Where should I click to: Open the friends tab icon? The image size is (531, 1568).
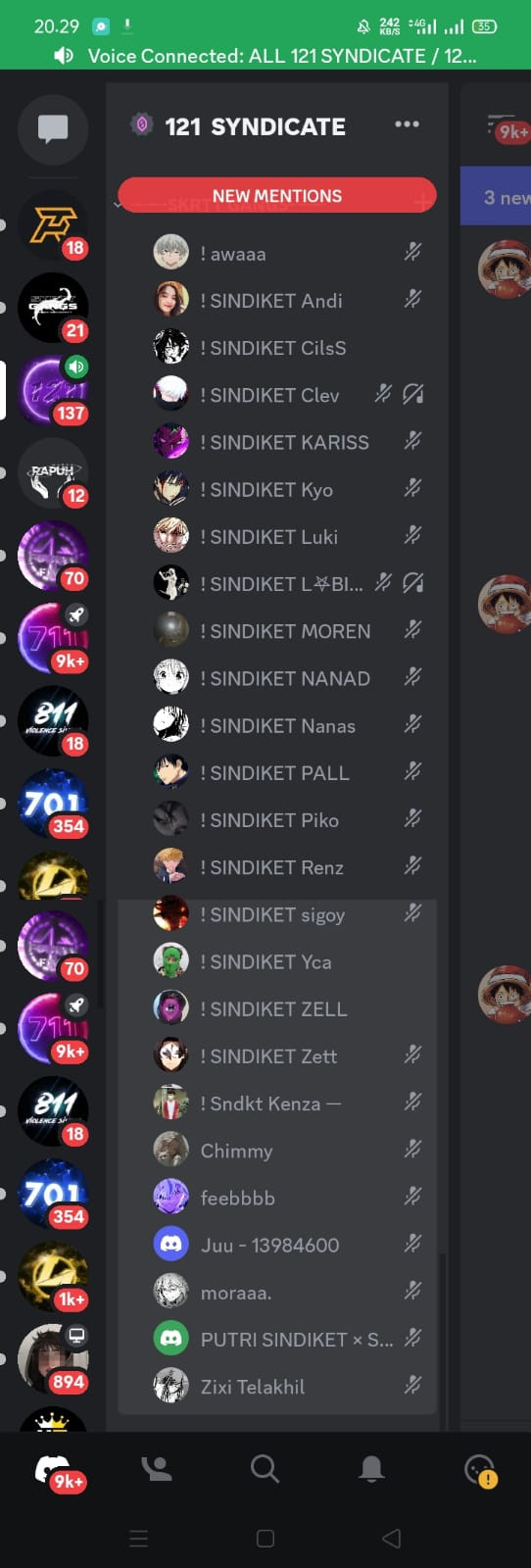coord(158,1468)
